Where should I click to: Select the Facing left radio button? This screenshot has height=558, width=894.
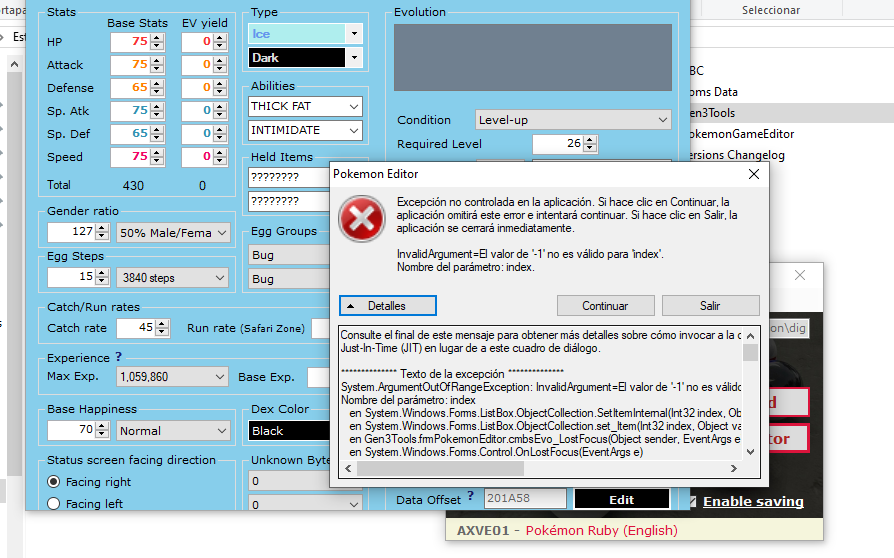55,505
